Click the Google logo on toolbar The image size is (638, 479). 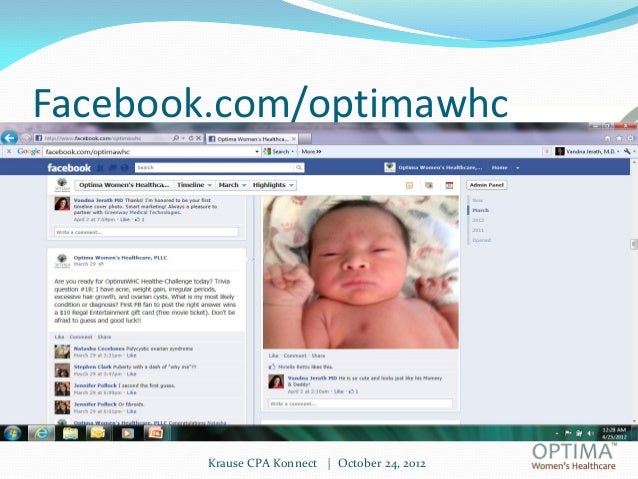(28, 151)
